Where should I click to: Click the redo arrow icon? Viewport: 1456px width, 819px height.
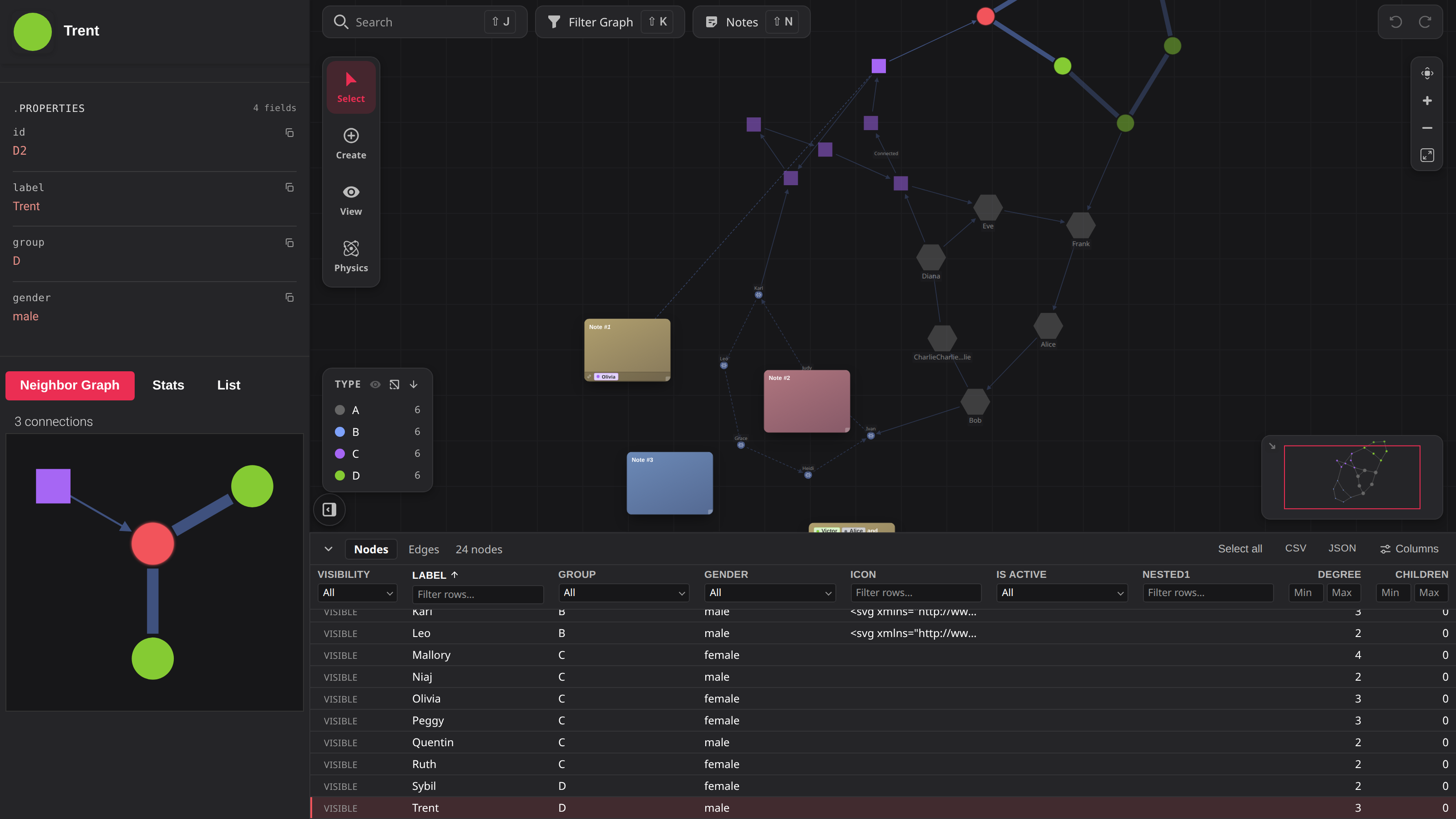coord(1425,22)
